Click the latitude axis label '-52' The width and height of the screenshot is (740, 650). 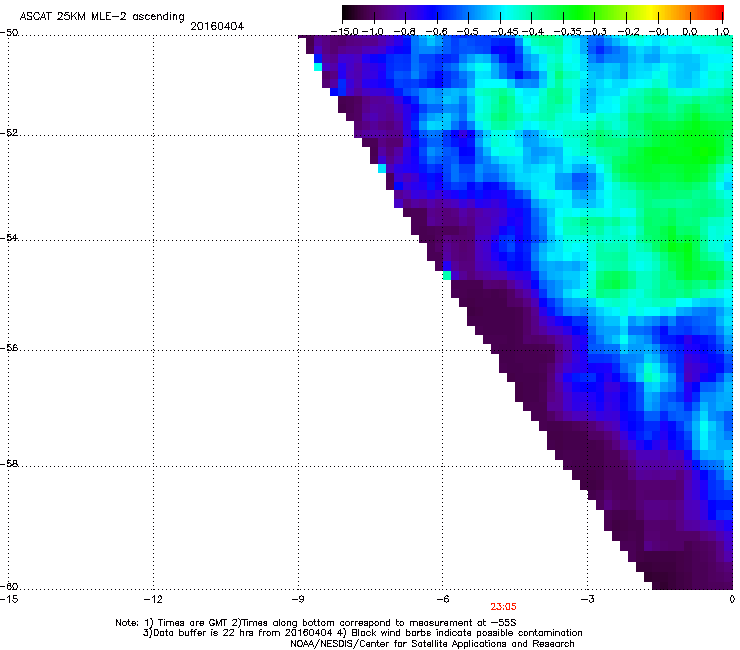[9, 133]
